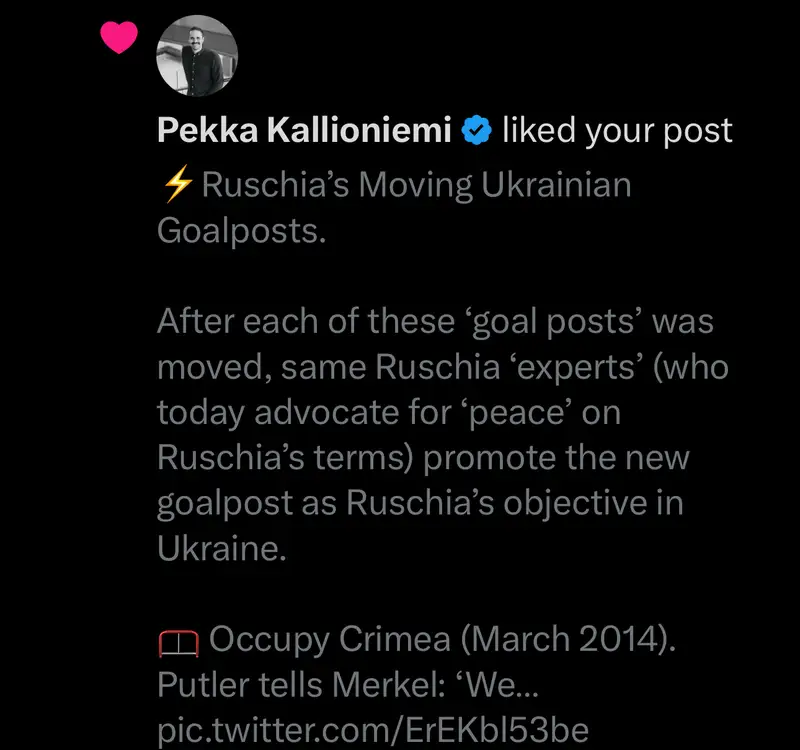Click the red goalpost emoji
The width and height of the screenshot is (800, 750).
(178, 640)
